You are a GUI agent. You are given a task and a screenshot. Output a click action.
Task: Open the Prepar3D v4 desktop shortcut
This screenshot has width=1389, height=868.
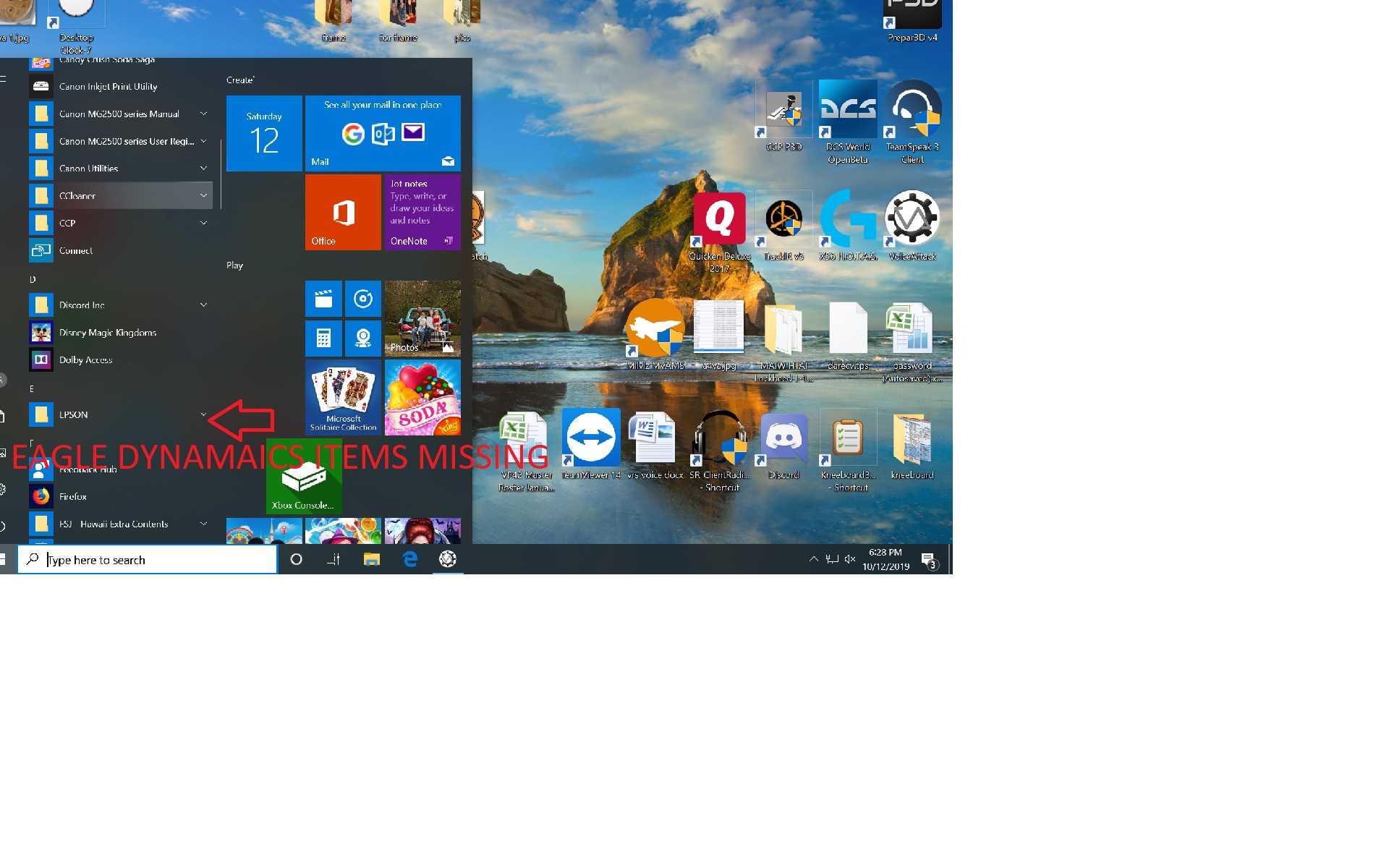(x=912, y=22)
